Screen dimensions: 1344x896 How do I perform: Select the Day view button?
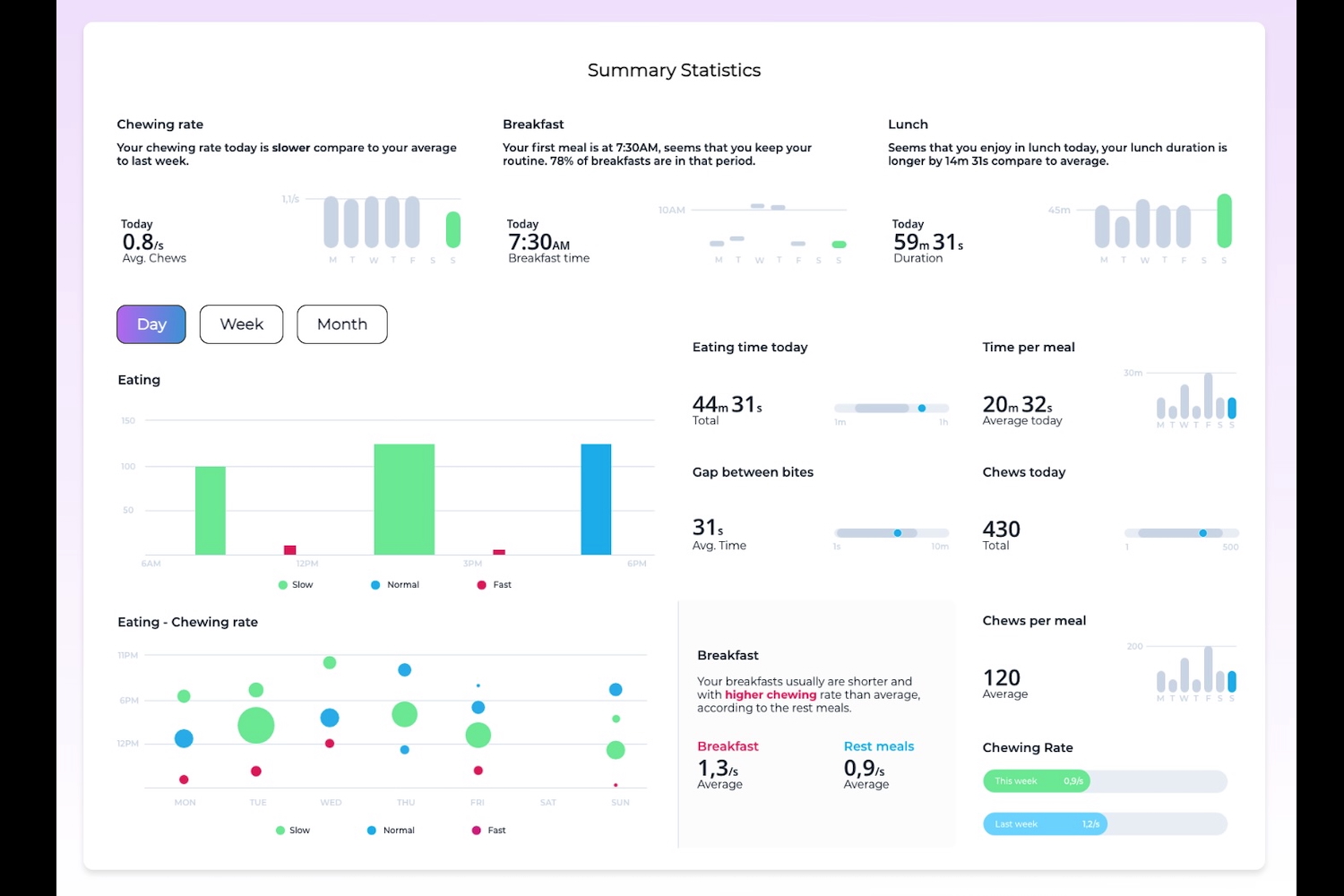tap(151, 324)
